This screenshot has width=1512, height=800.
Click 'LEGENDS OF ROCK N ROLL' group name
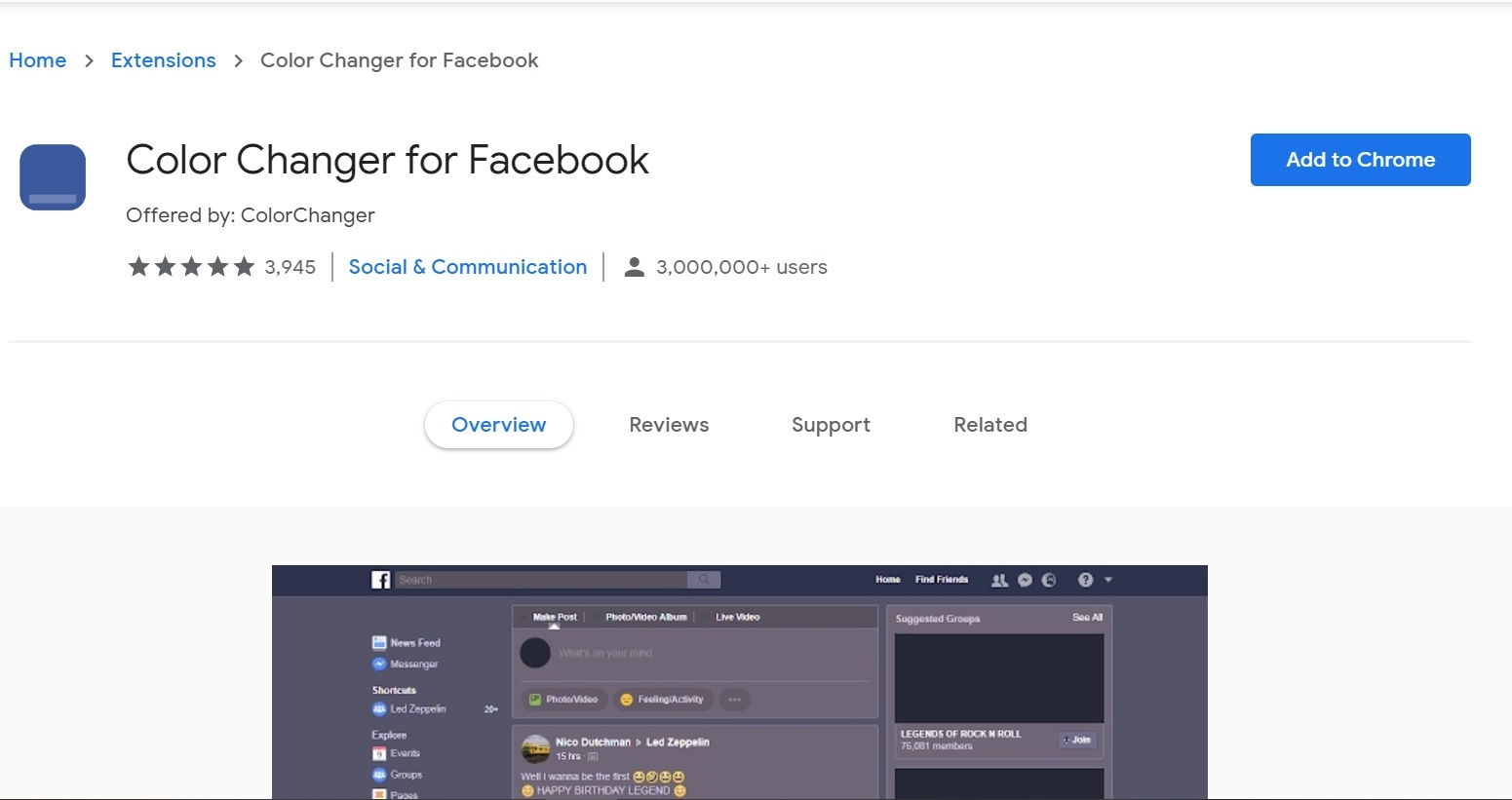click(961, 734)
